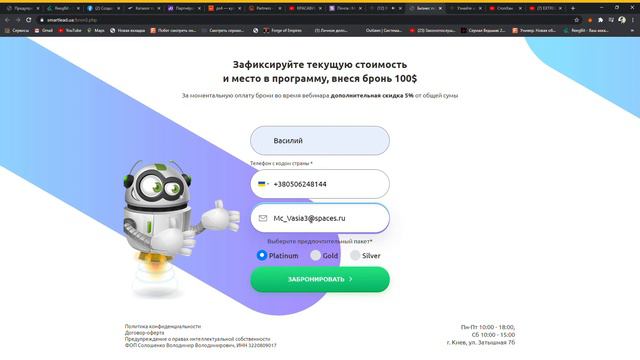Viewport: 640px width, 360px height.
Task: Open a new tab with plus button
Action: pos(573,8)
